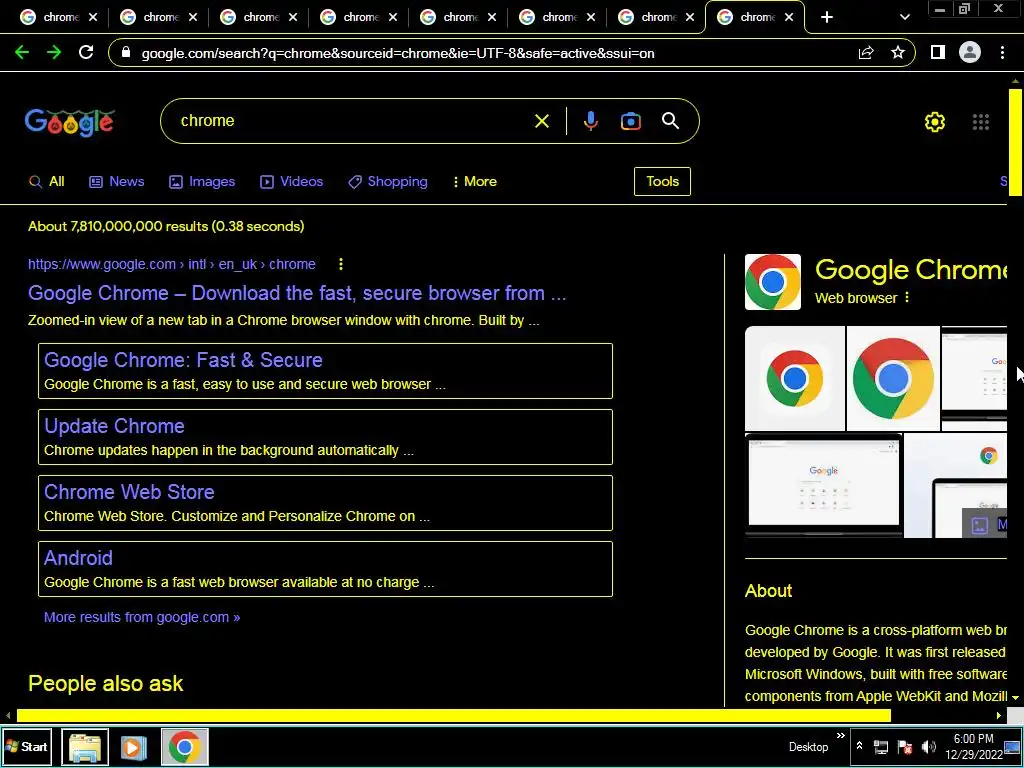The height and width of the screenshot is (768, 1024).
Task: Open the flat Chrome logo thumbnail
Action: pos(795,378)
